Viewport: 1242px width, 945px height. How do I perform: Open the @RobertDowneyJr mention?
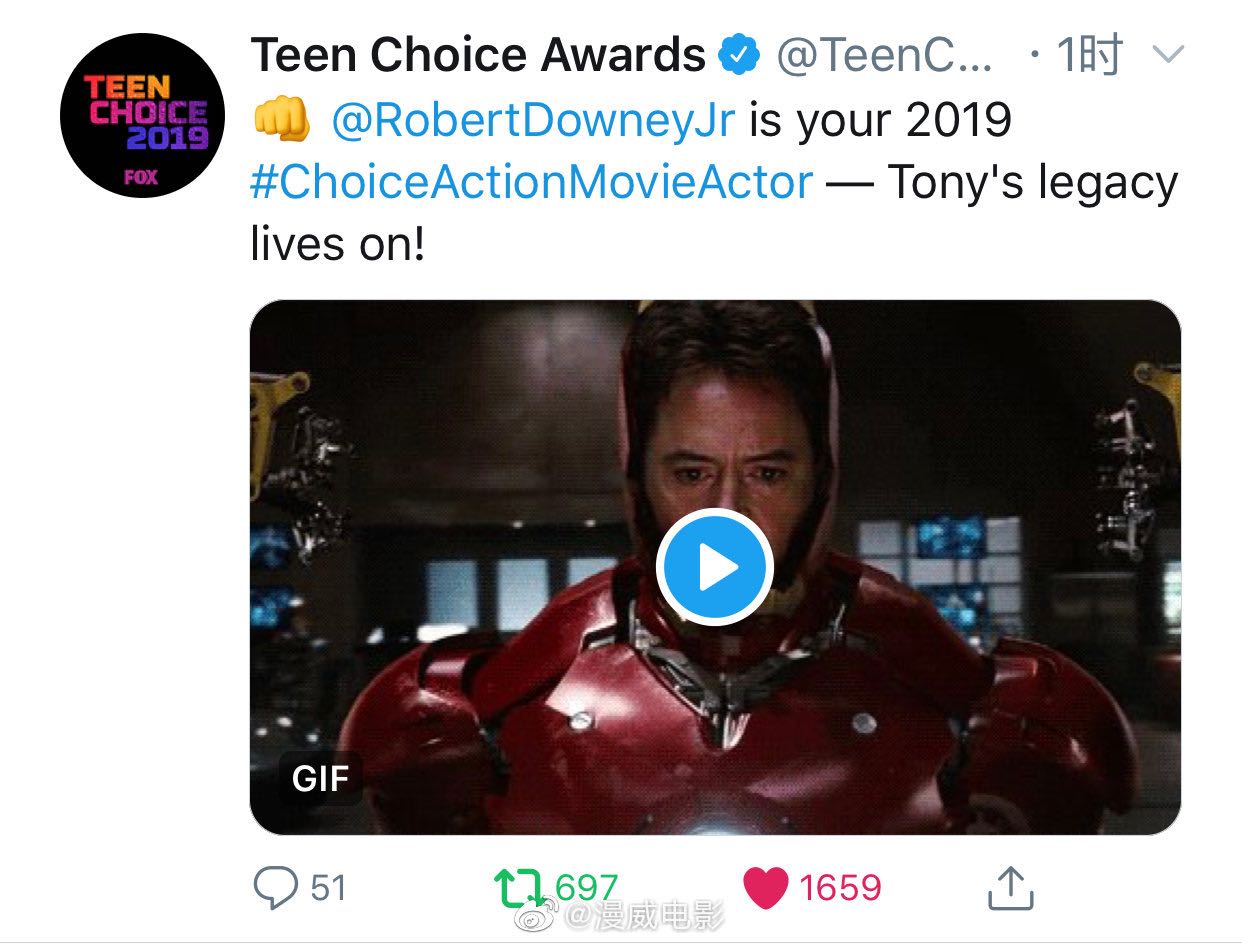532,120
